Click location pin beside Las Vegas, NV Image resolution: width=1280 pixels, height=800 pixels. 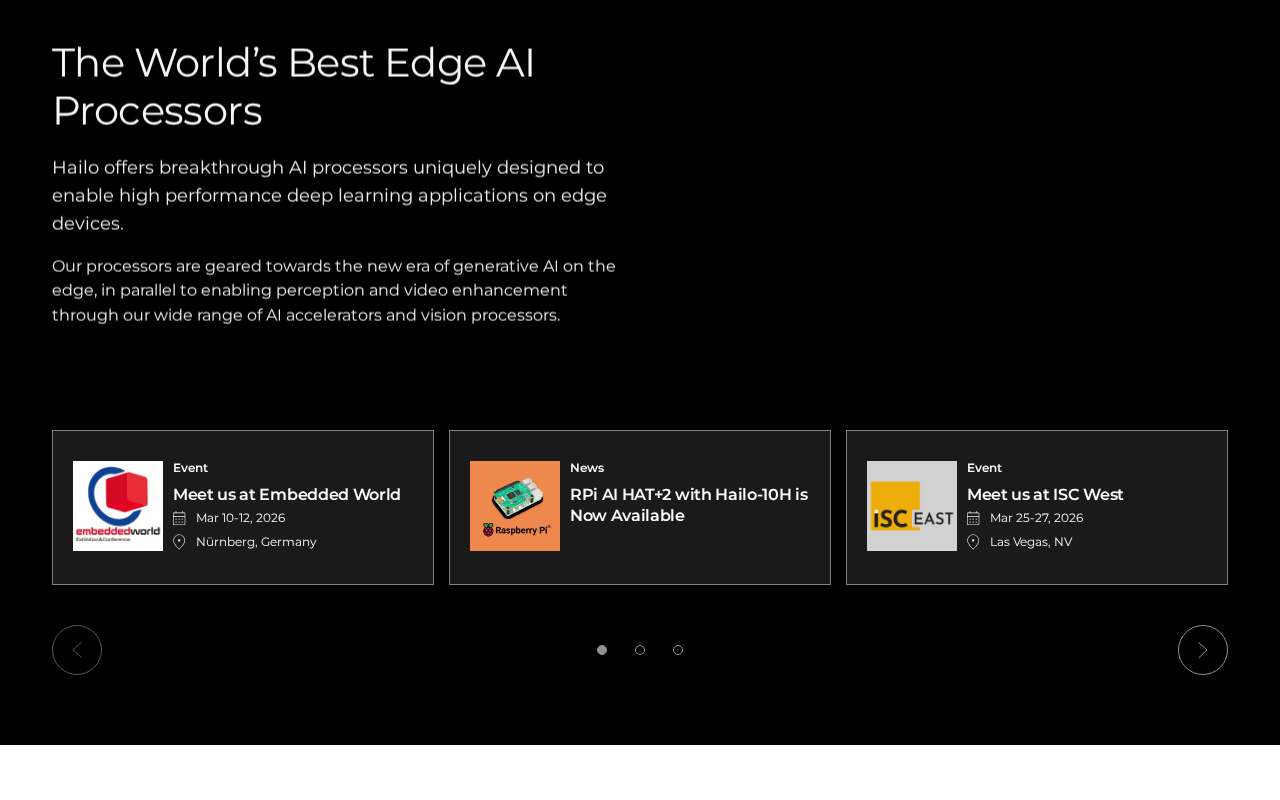point(974,542)
